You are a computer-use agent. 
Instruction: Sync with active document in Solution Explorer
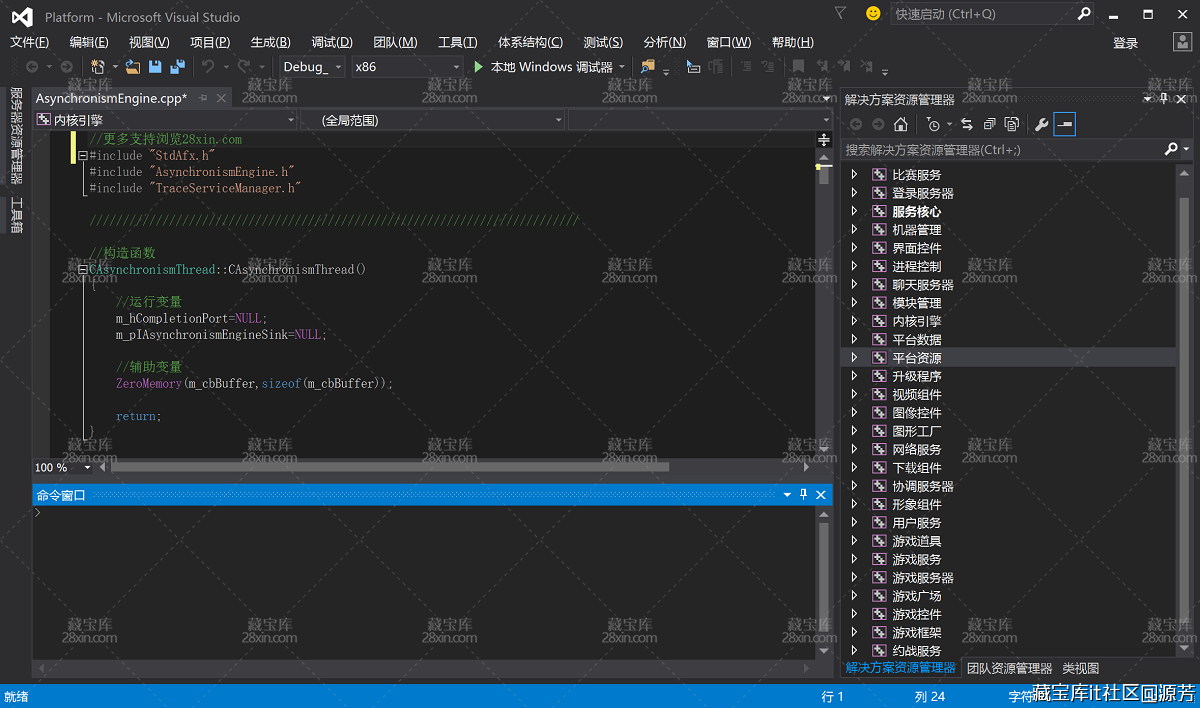pos(967,124)
